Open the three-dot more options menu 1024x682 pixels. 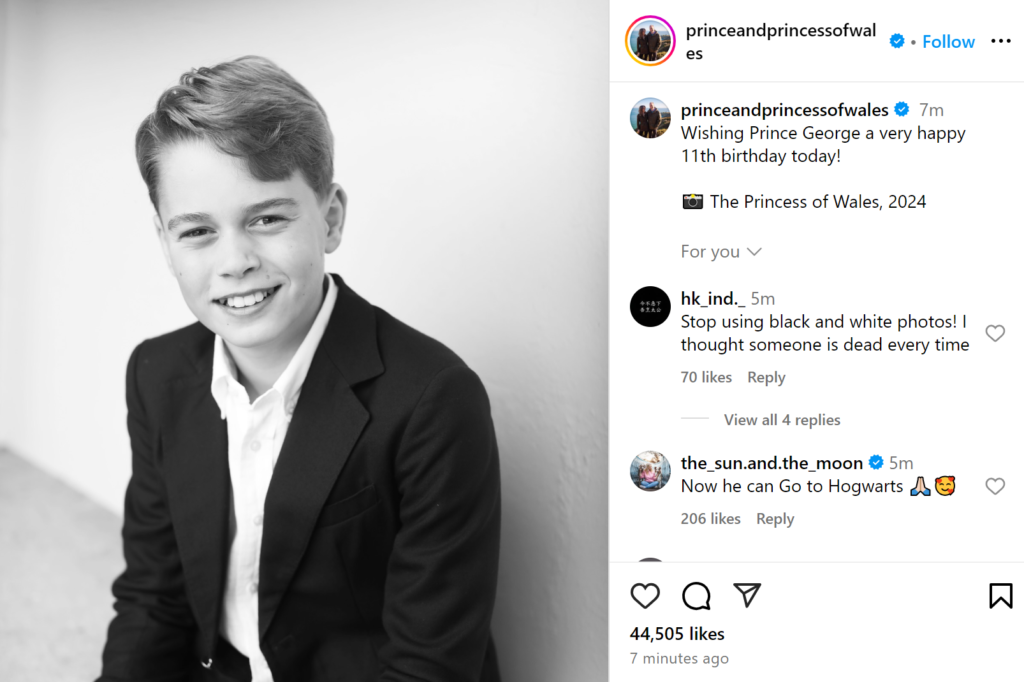[x=1000, y=41]
